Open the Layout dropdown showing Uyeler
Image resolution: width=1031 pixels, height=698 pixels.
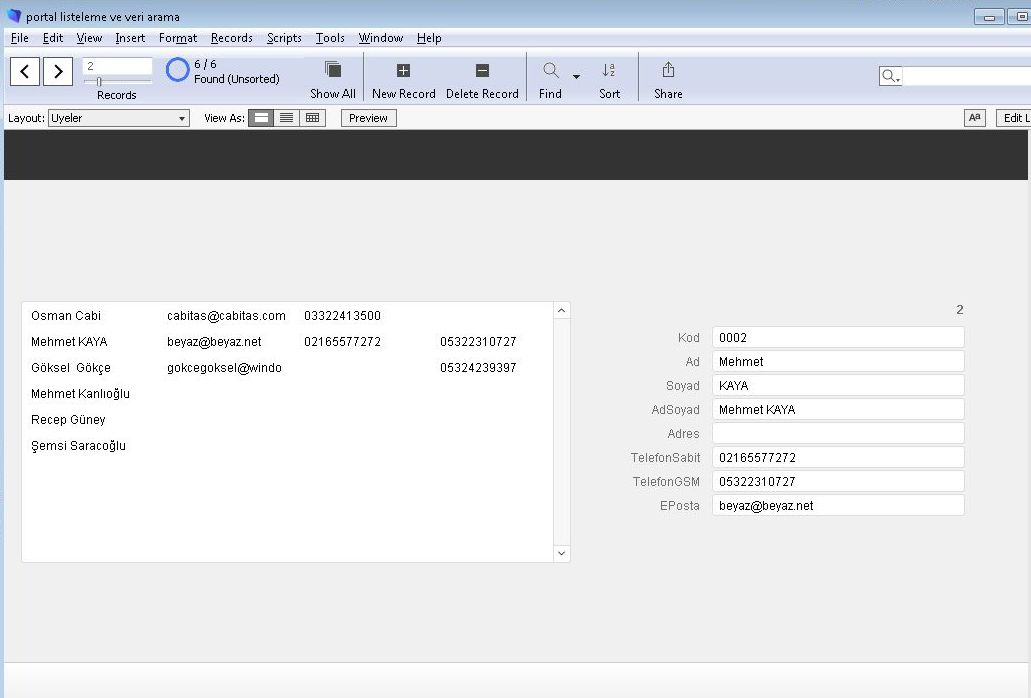click(119, 118)
